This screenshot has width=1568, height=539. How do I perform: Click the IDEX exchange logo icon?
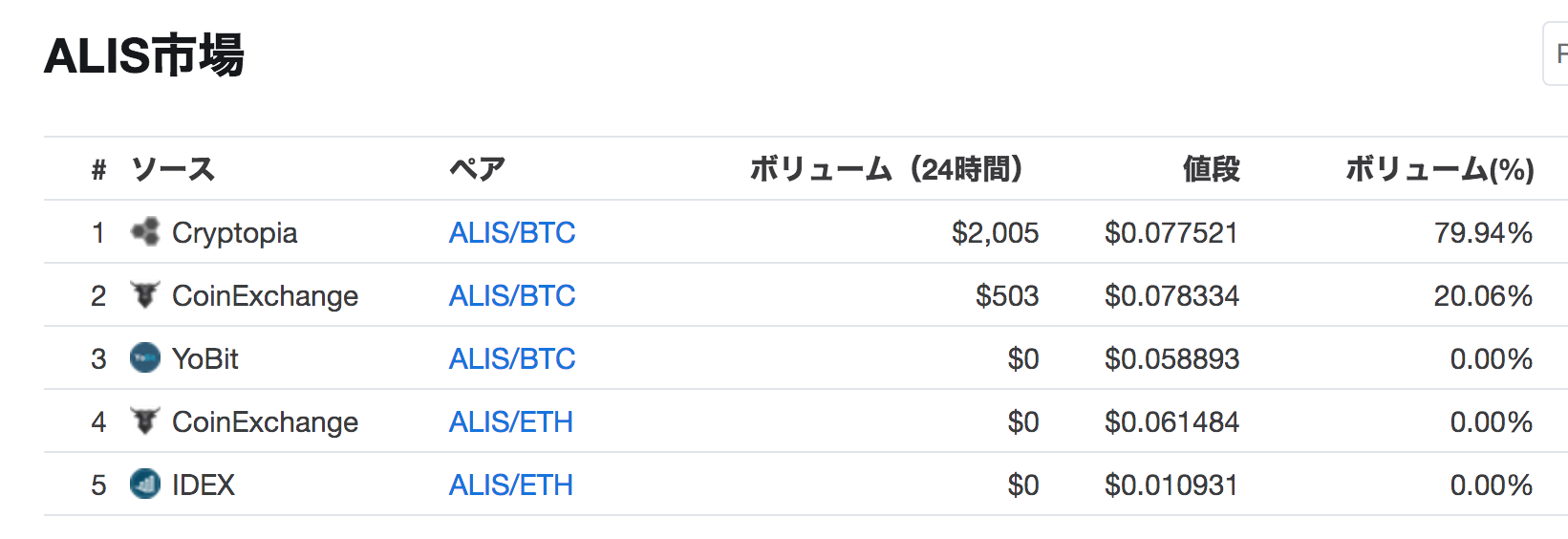tap(145, 485)
